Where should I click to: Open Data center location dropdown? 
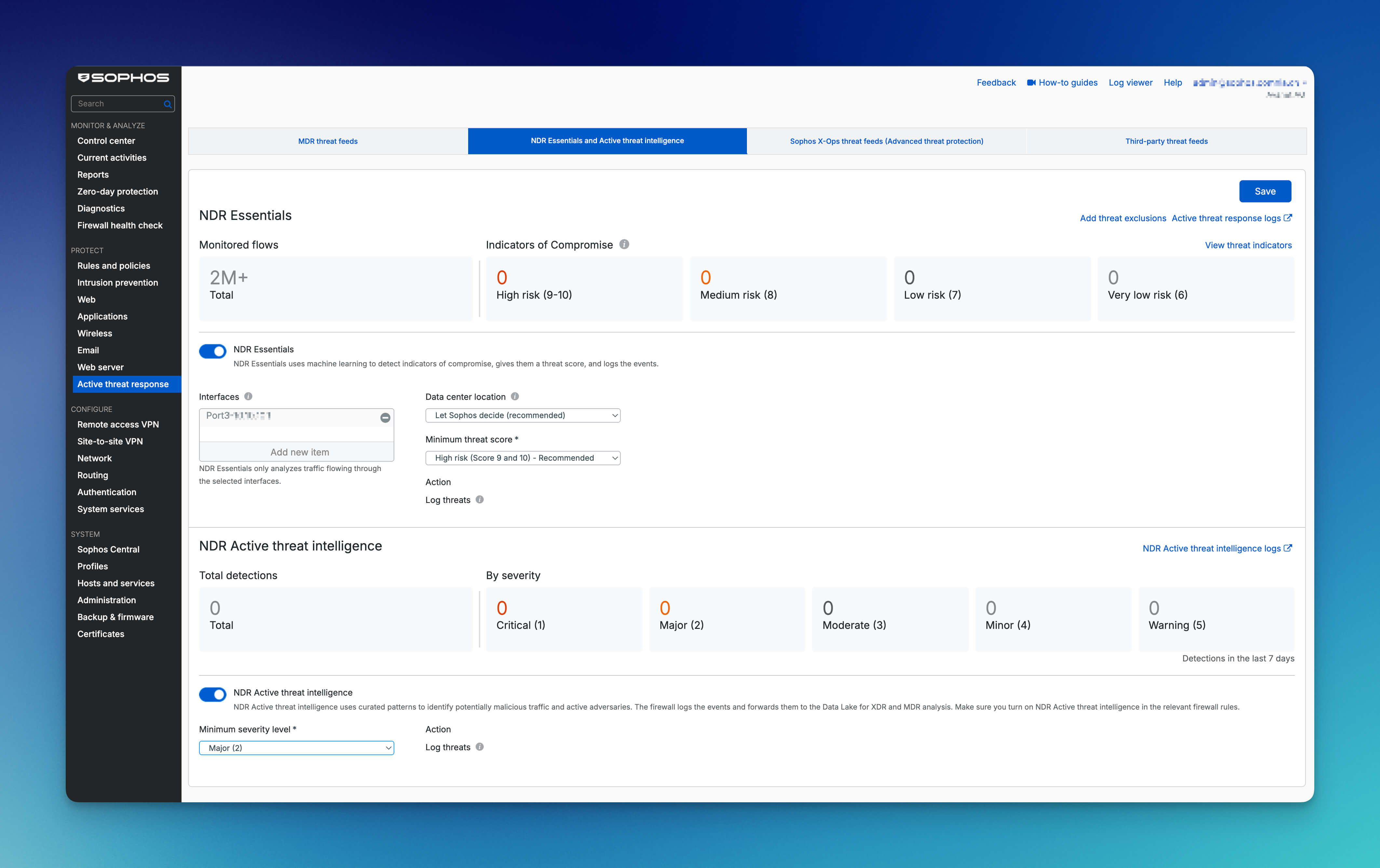pos(523,415)
